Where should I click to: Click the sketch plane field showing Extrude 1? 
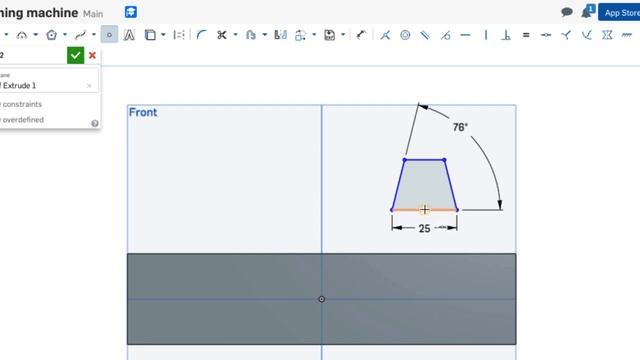(48, 81)
